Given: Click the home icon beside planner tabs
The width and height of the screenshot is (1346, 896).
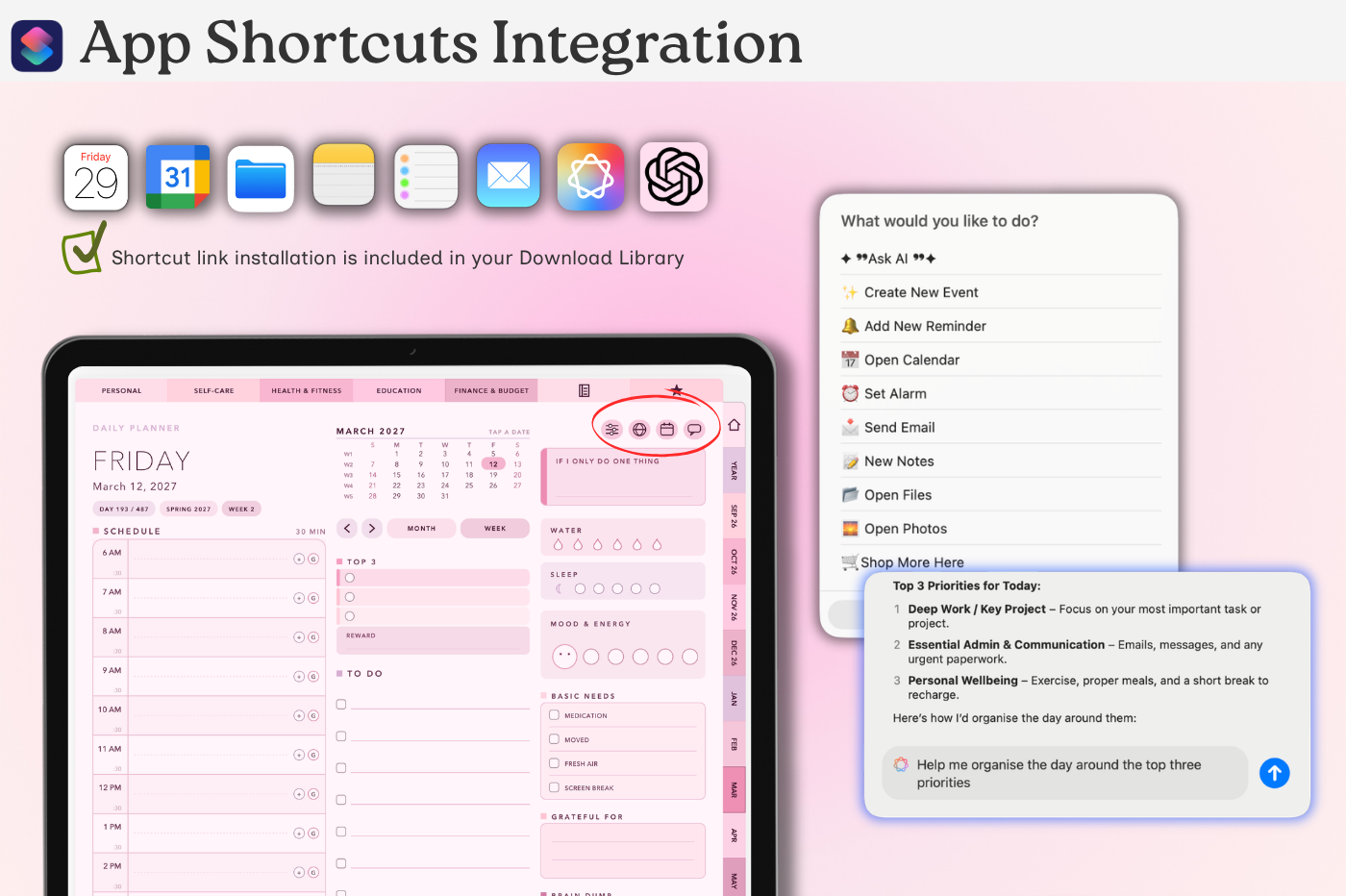Looking at the screenshot, I should (734, 425).
